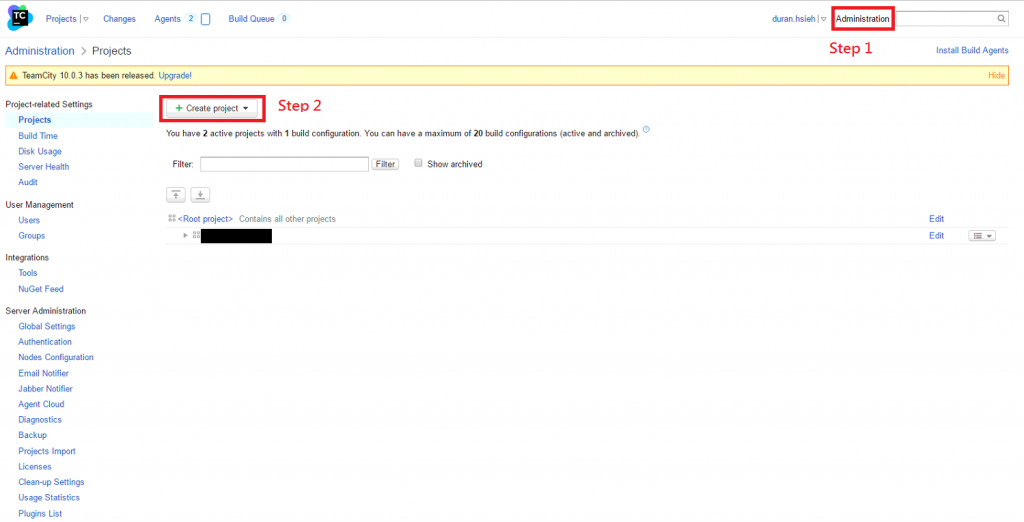
Task: Click the agents status box icon
Action: pyautogui.click(x=205, y=20)
